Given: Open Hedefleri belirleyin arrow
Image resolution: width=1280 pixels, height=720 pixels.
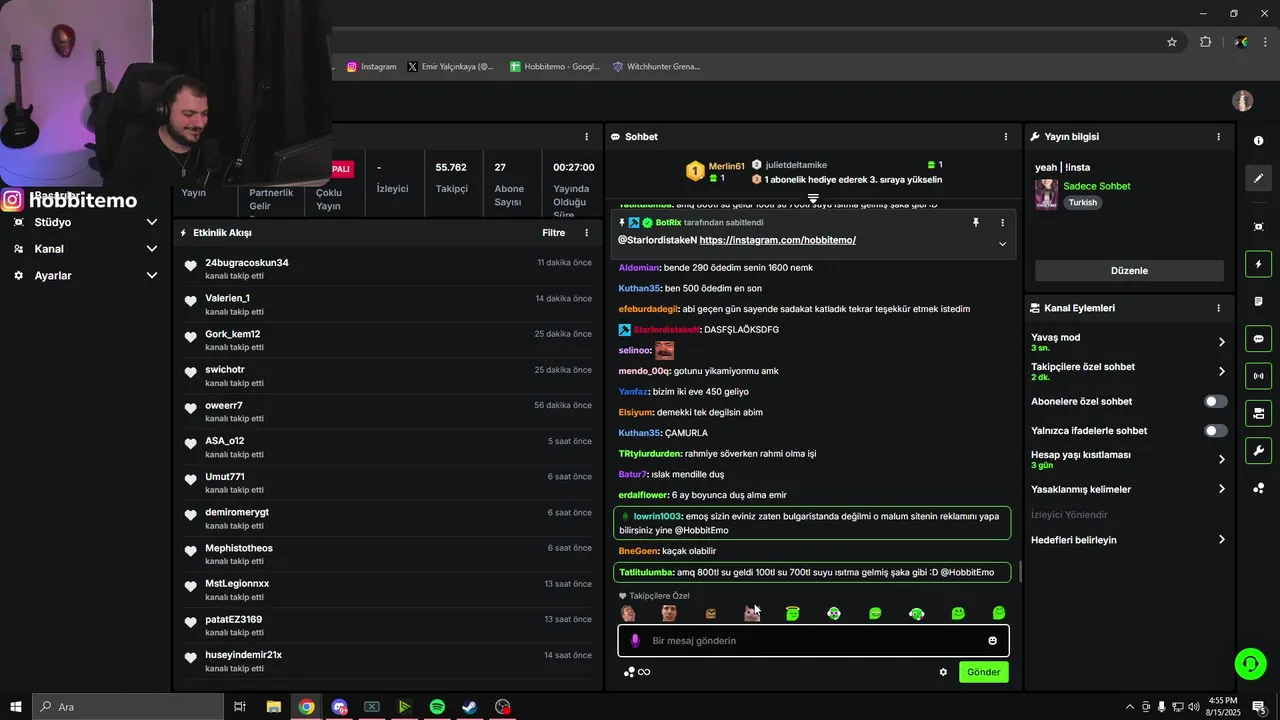Looking at the screenshot, I should (1221, 540).
